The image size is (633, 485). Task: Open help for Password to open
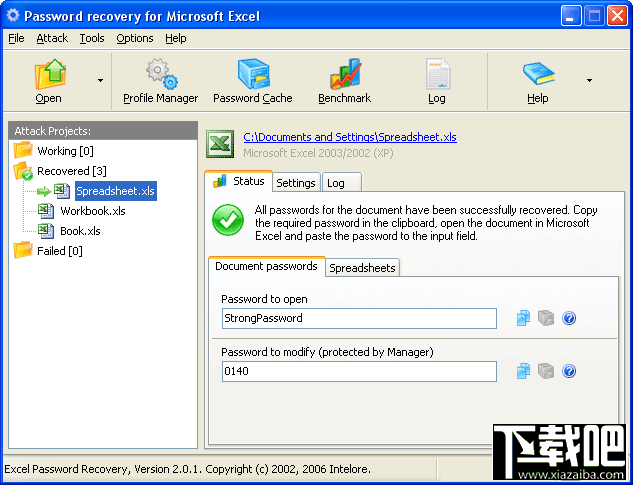(569, 318)
